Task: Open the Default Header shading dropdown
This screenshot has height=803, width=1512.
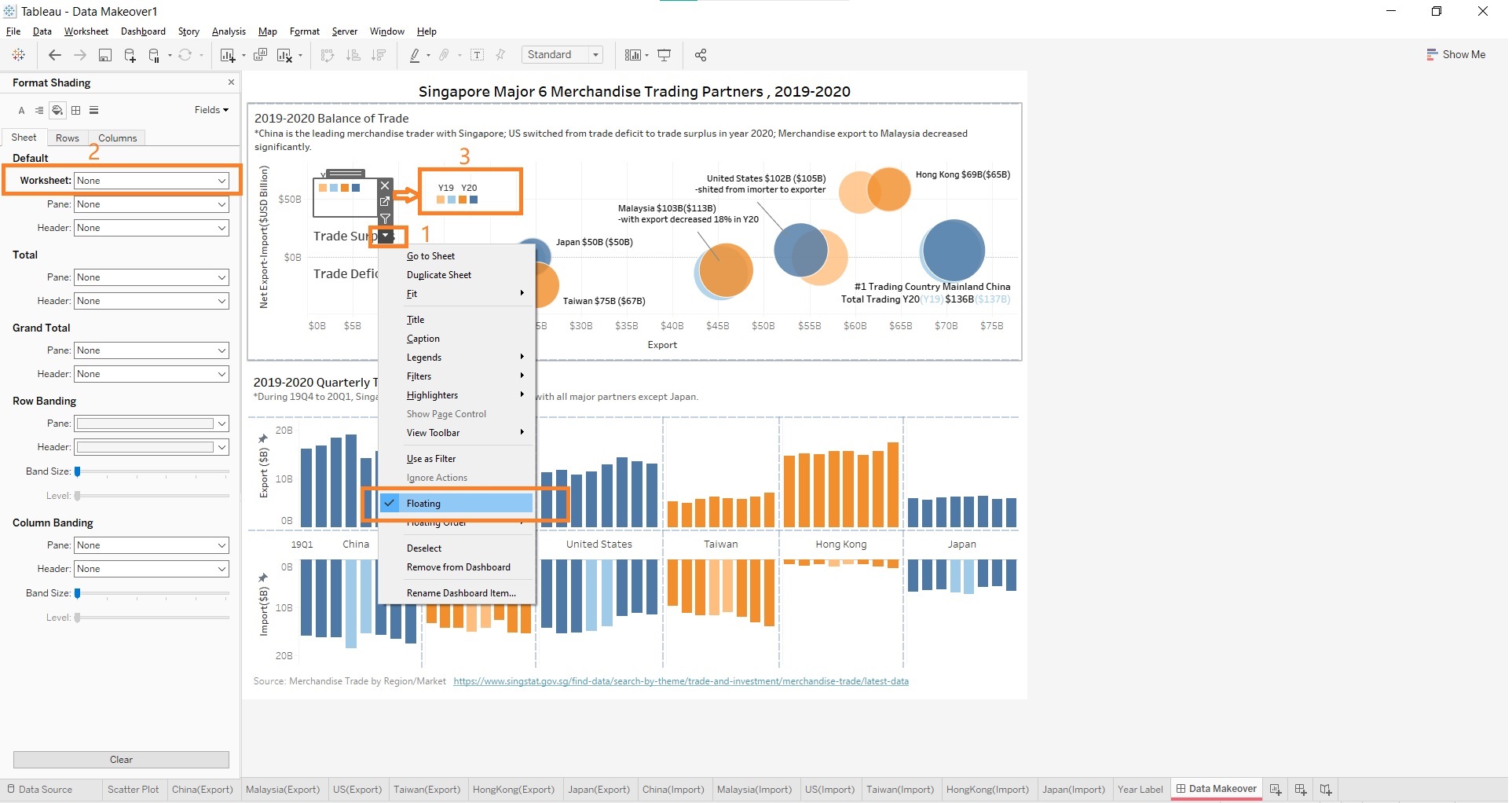Action: click(x=151, y=228)
